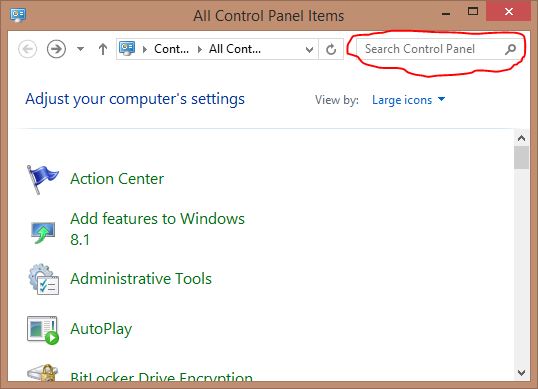
Task: Refresh the Control Panel view
Action: click(x=331, y=49)
